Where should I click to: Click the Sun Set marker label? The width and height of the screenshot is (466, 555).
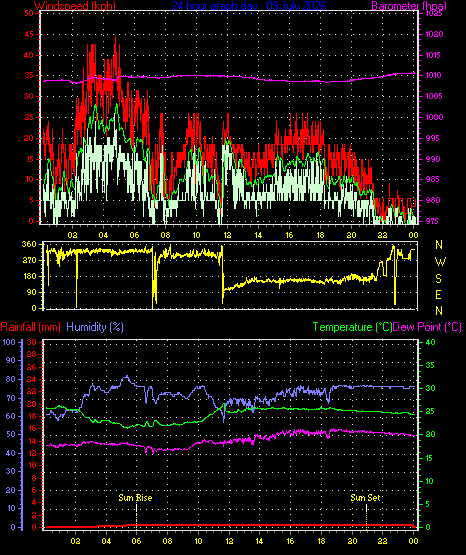[x=365, y=498]
